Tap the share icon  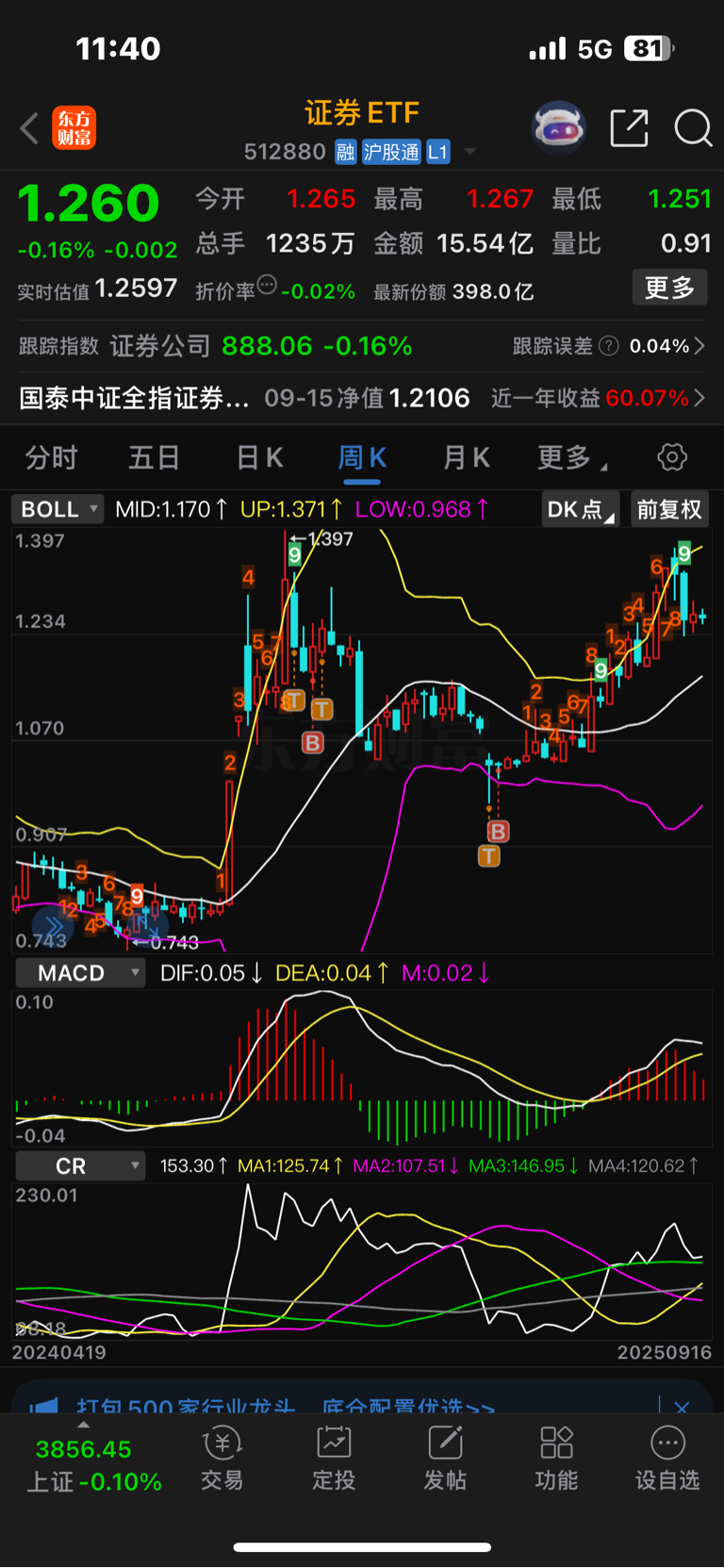tap(629, 128)
